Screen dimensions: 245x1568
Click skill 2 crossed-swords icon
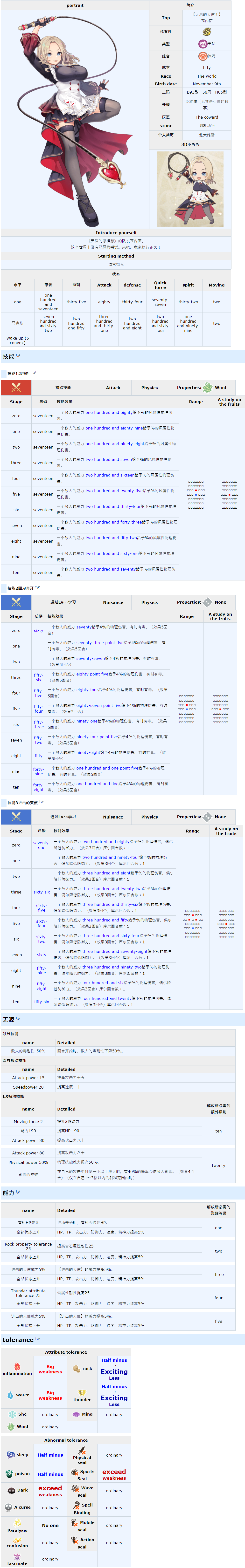16,602
